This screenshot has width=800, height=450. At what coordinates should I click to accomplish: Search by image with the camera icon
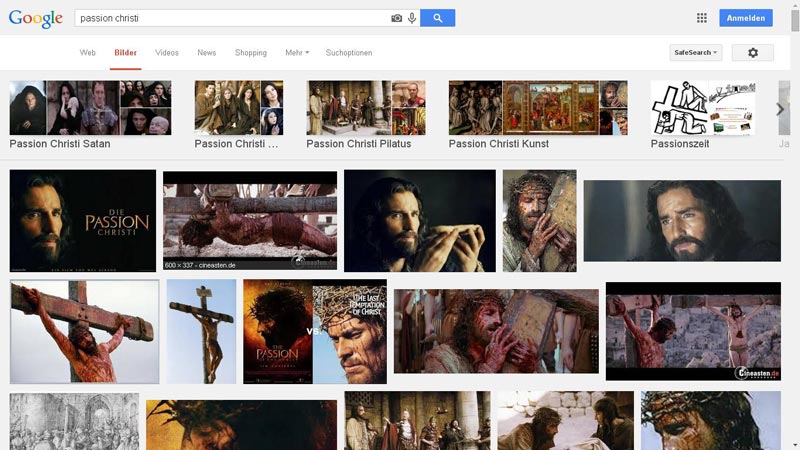[396, 18]
